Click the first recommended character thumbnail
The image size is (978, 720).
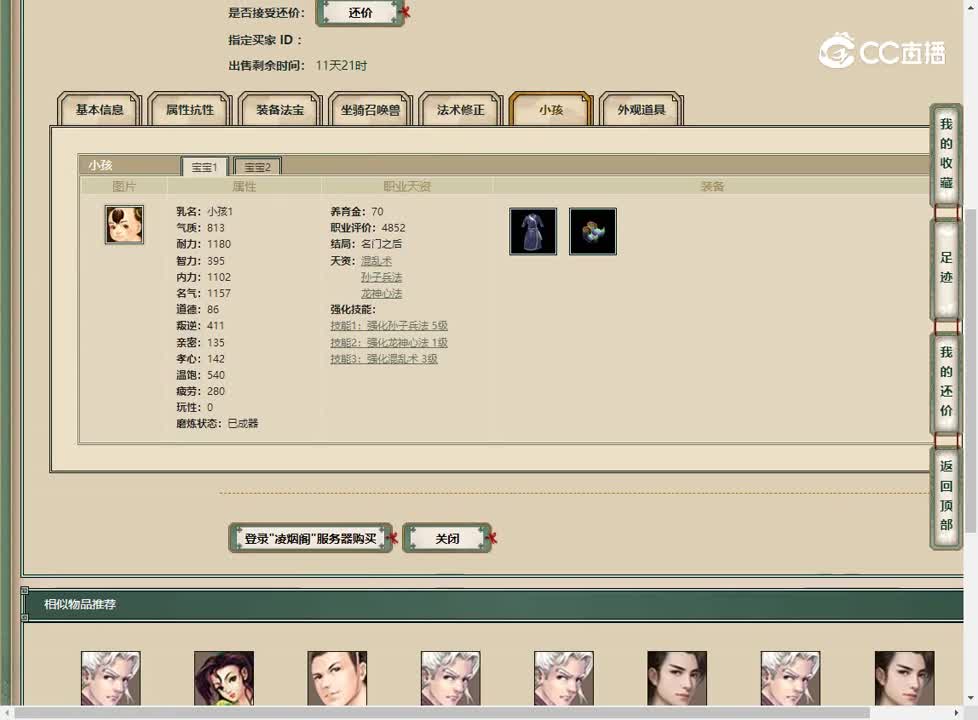(x=110, y=678)
